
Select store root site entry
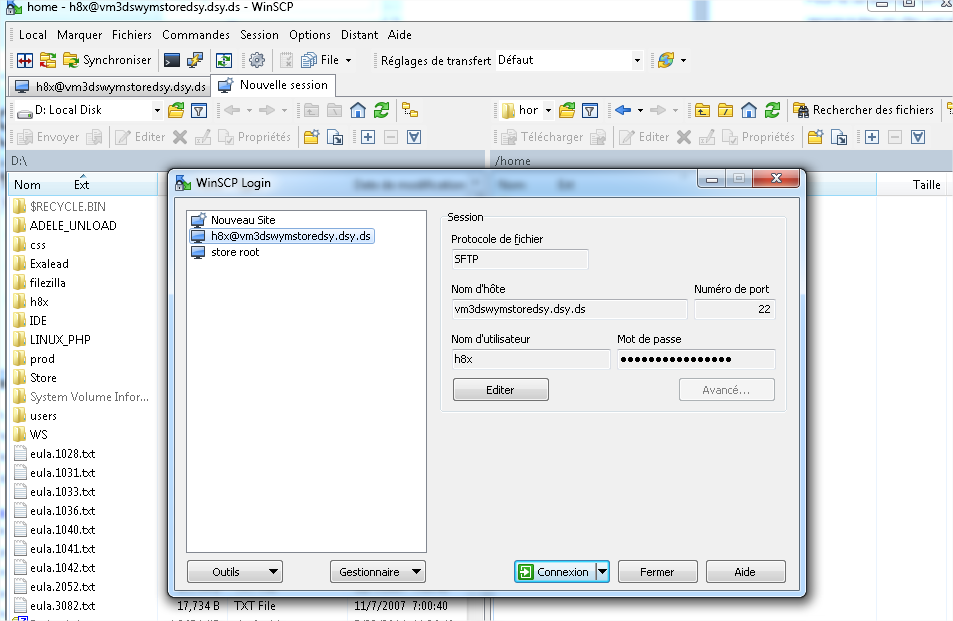click(x=235, y=252)
